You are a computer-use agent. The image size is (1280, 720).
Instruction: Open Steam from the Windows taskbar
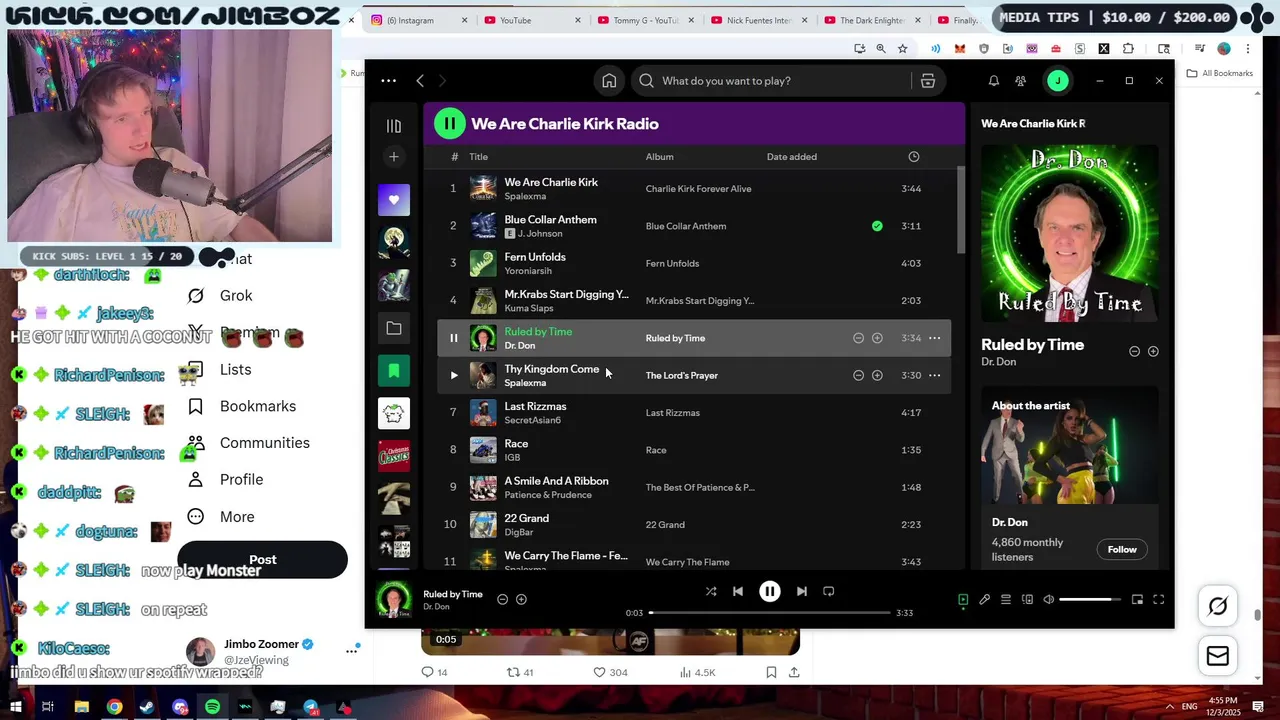click(147, 707)
